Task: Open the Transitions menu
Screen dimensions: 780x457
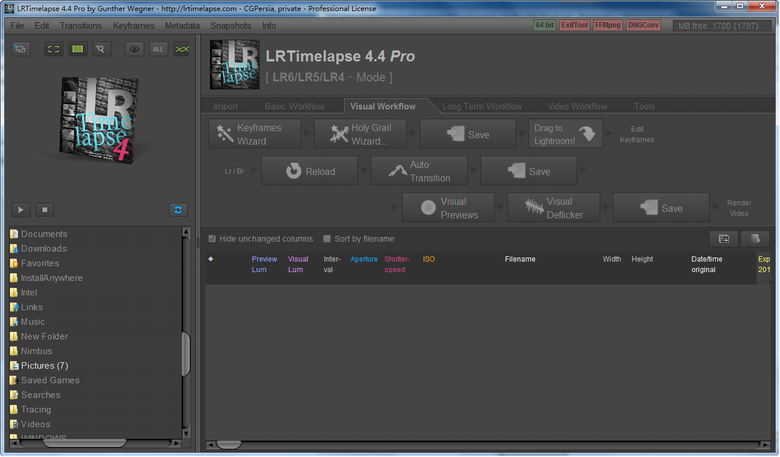Action: [80, 24]
